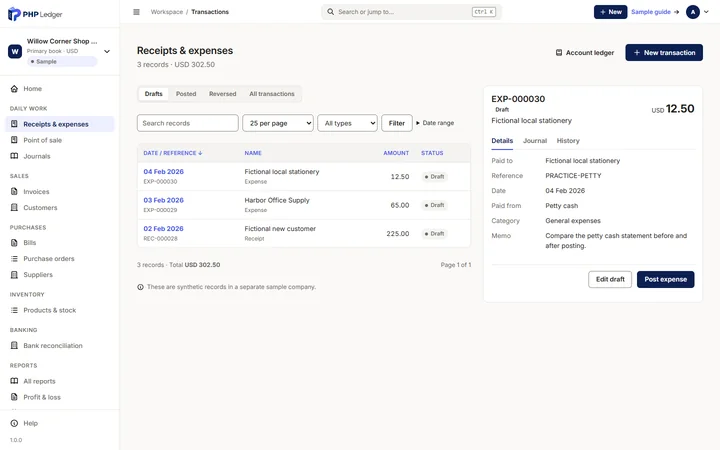Click the Point of sale icon
This screenshot has width=720, height=450.
click(14, 140)
